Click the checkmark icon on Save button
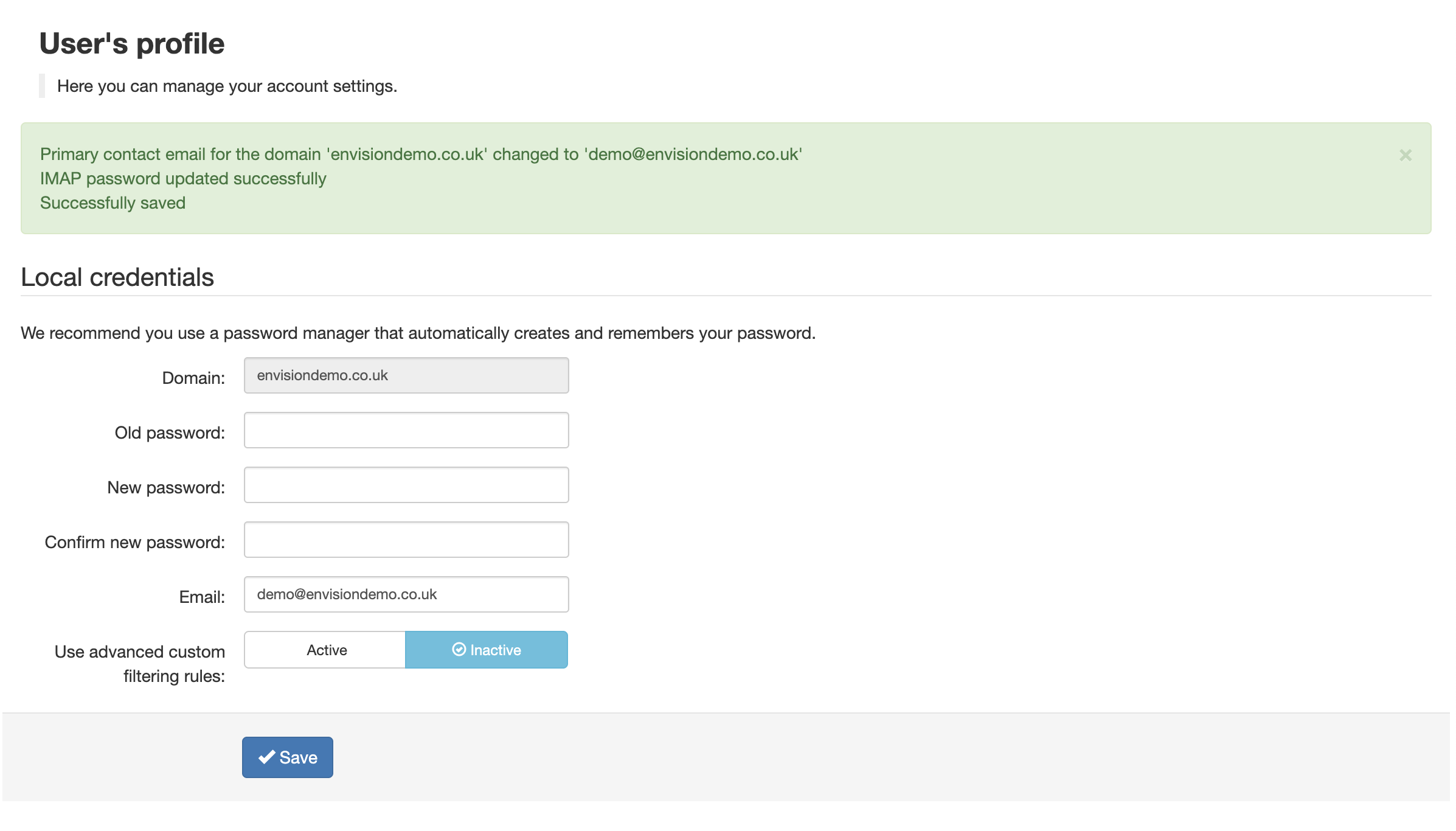This screenshot has height=831, width=1456. (x=266, y=757)
